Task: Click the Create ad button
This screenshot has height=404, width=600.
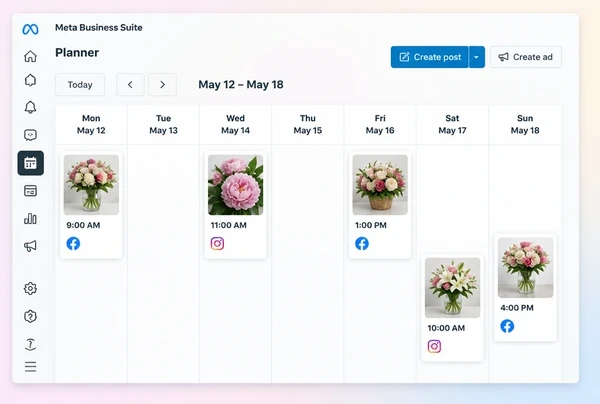Action: [526, 57]
